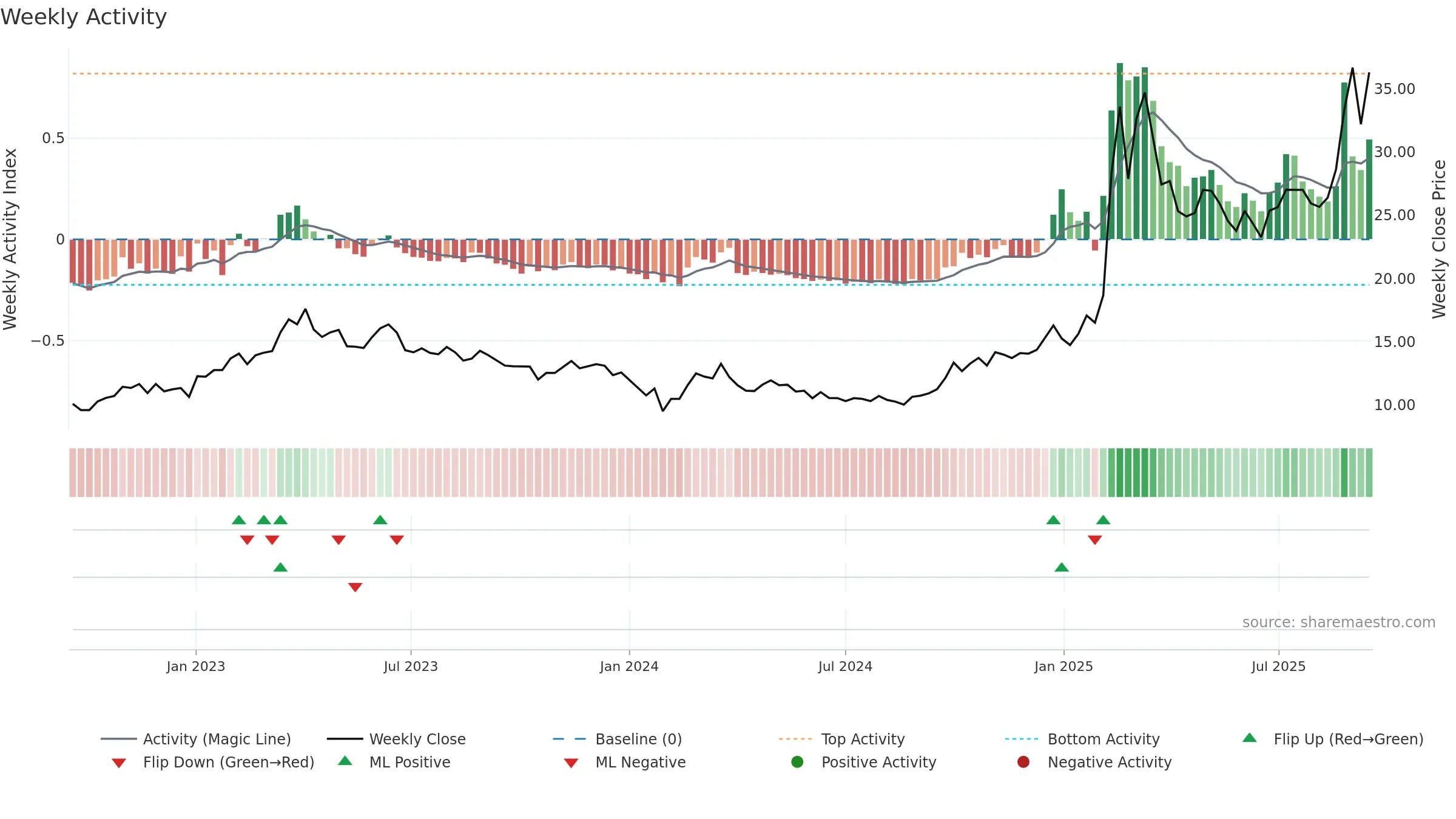Click the 0.5 activity index tick

(53, 138)
